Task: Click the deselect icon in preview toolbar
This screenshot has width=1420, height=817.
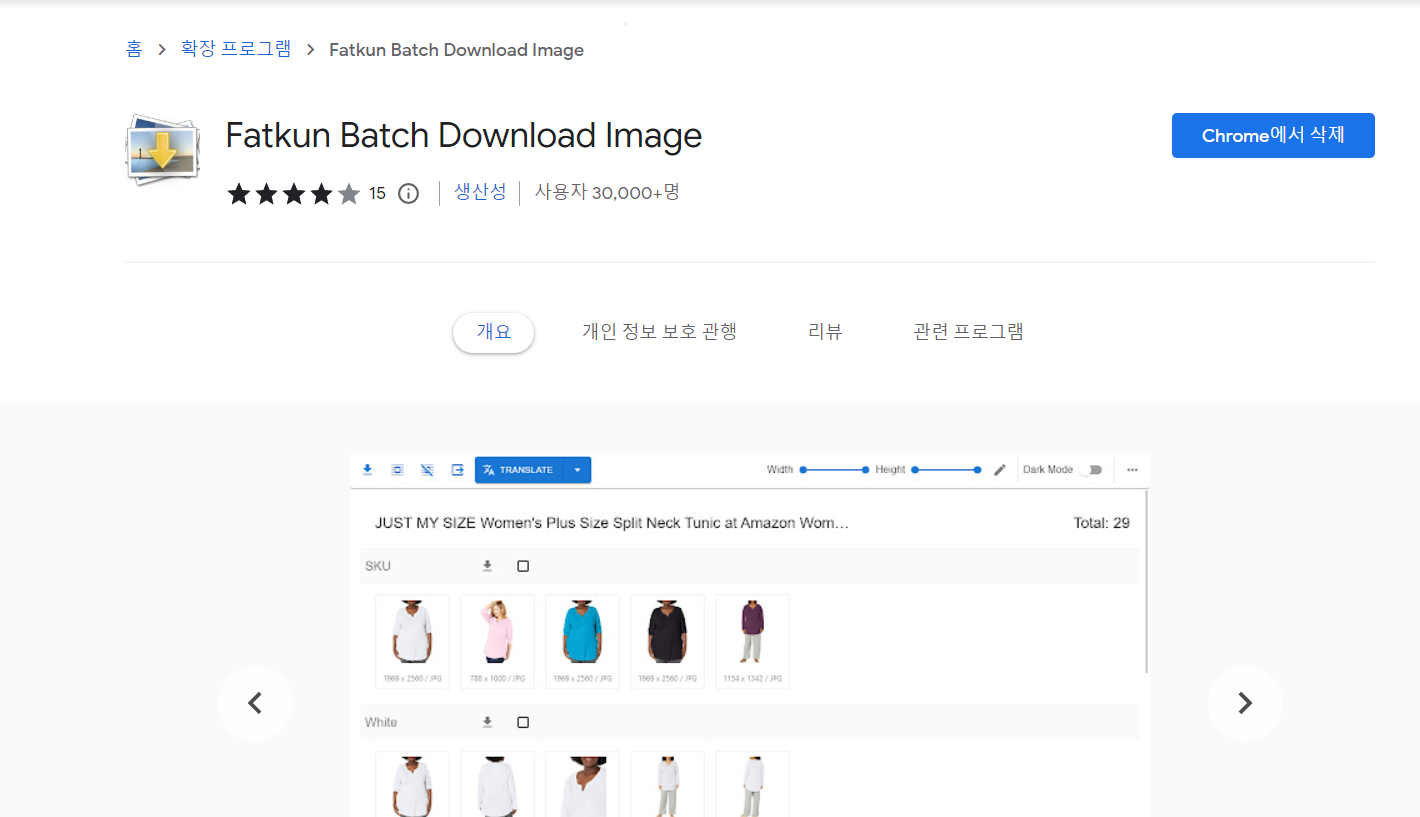Action: pos(427,469)
